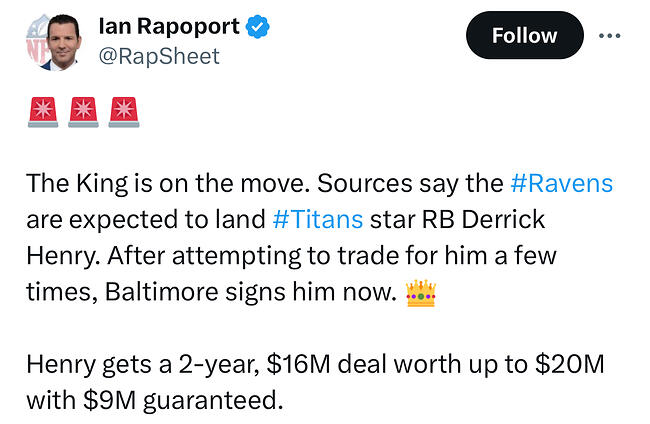Click the gold crown emoji
The image size is (650, 424).
click(x=421, y=293)
